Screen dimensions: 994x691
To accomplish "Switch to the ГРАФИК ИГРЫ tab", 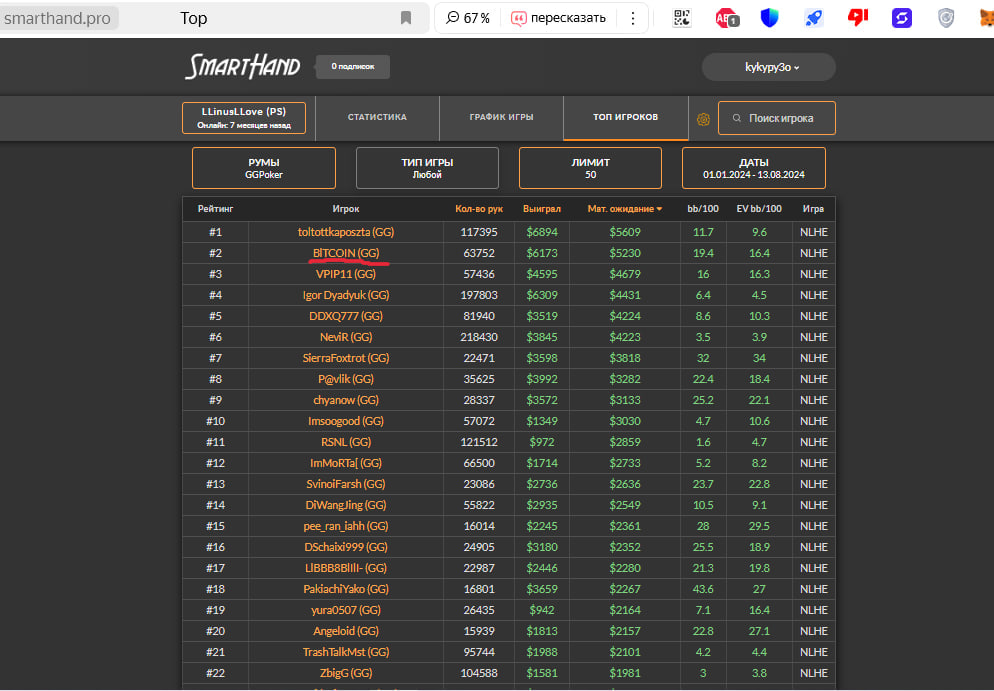I will (501, 118).
